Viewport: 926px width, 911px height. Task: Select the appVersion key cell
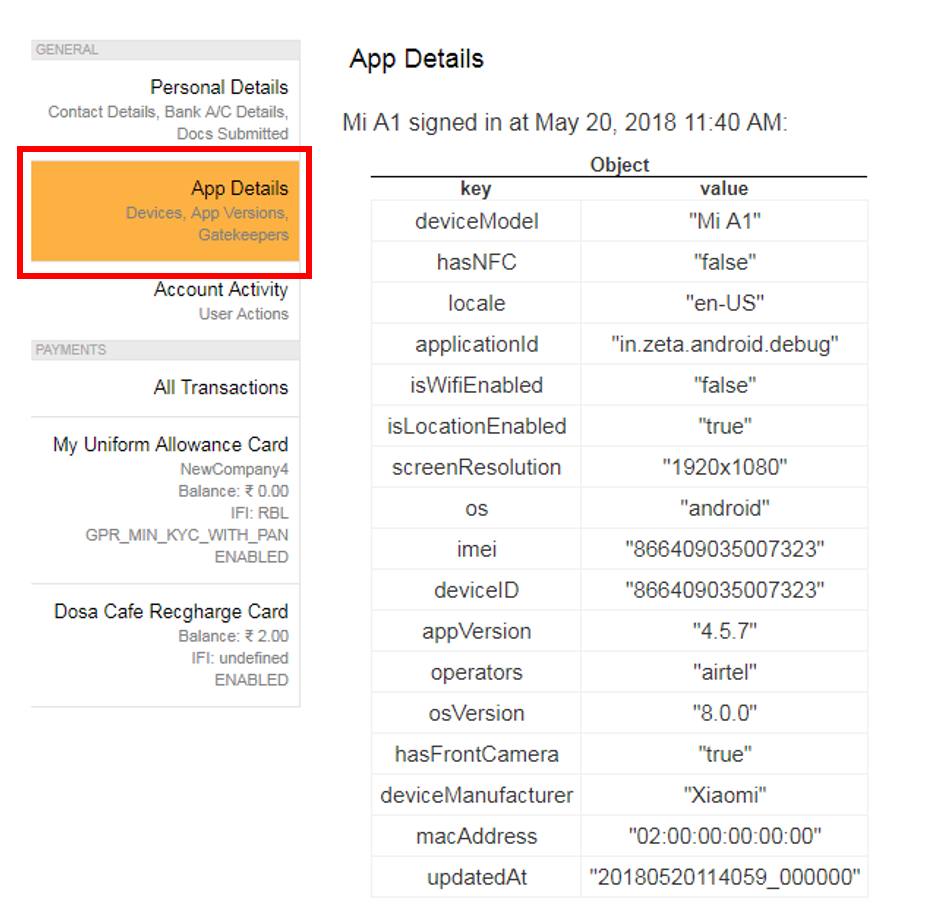(476, 632)
